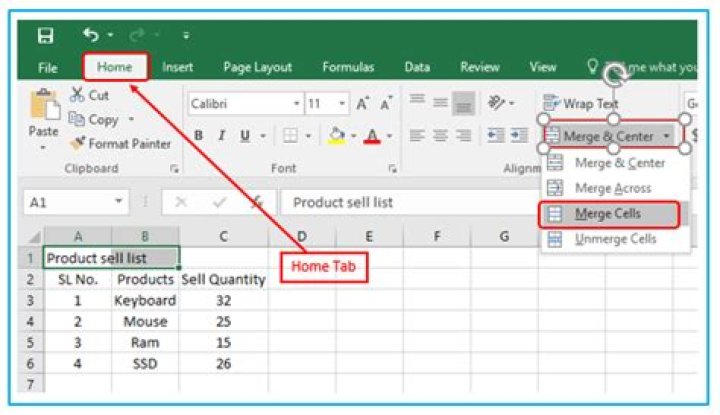Click the Paste clipboard icon
The image size is (720, 415).
(45, 105)
